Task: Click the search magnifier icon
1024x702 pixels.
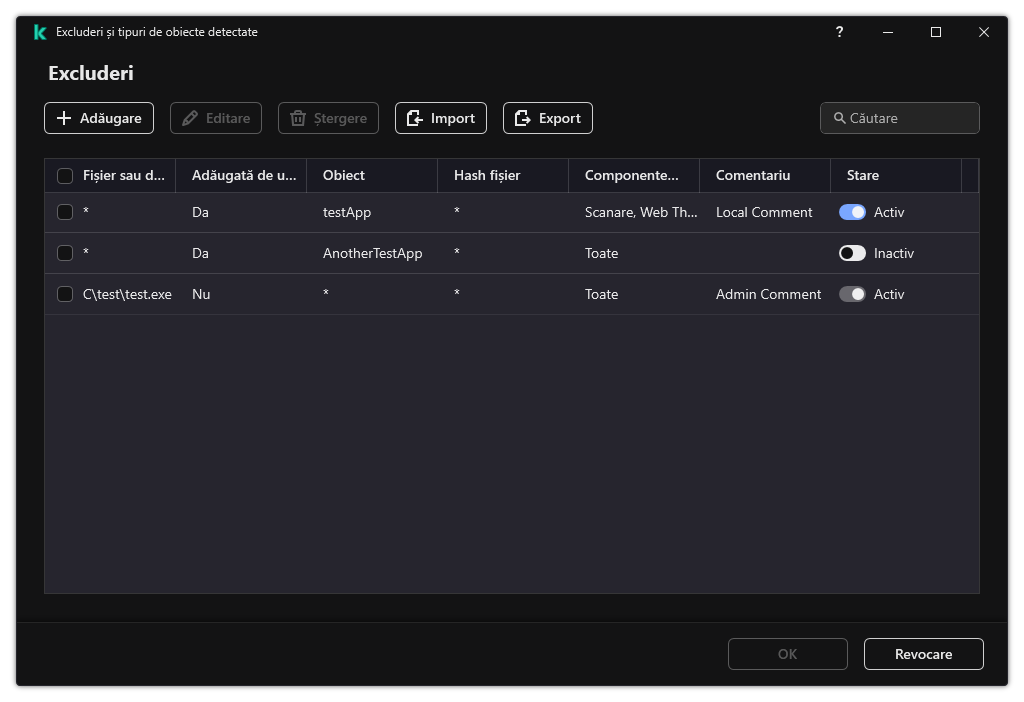Action: (839, 118)
